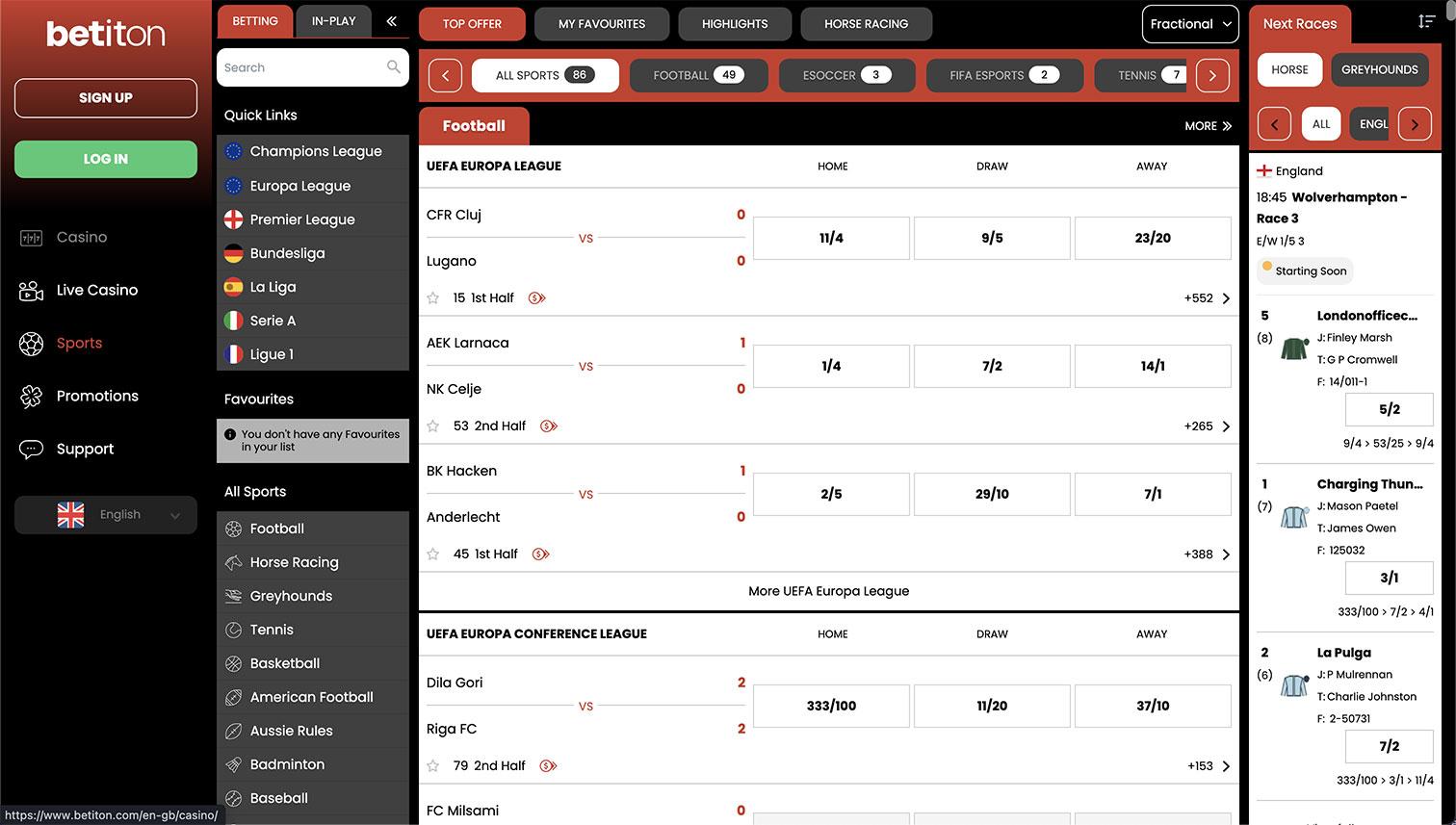Open Live Casino via its camera icon
This screenshot has height=825, width=1456.
pyautogui.click(x=31, y=291)
